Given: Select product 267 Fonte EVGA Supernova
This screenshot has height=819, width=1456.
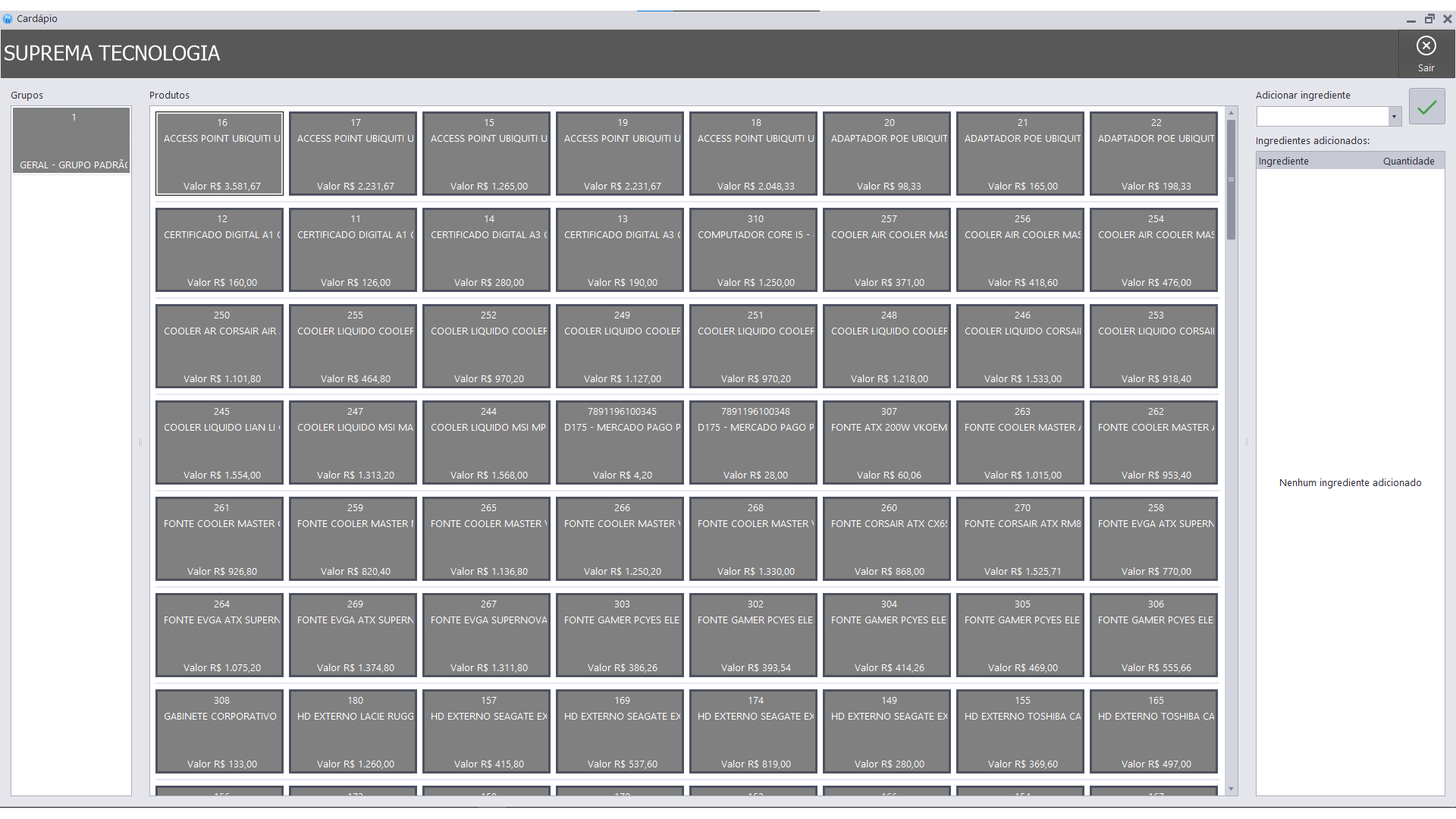Looking at the screenshot, I should pyautogui.click(x=486, y=635).
